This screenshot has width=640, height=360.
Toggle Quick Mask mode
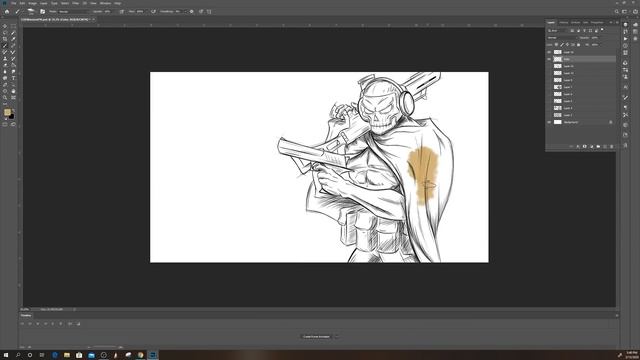pos(5,124)
